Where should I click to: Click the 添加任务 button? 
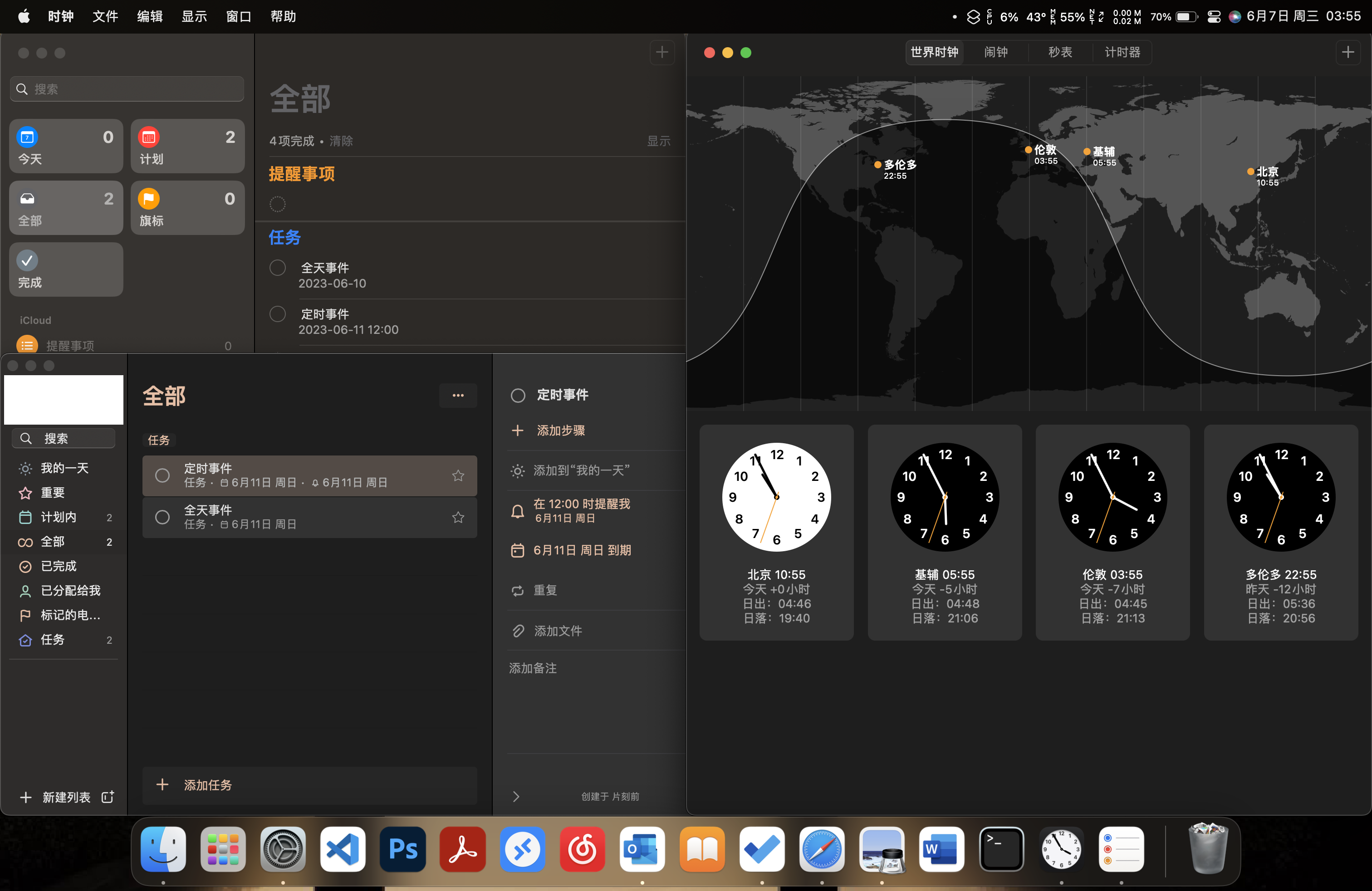(207, 785)
